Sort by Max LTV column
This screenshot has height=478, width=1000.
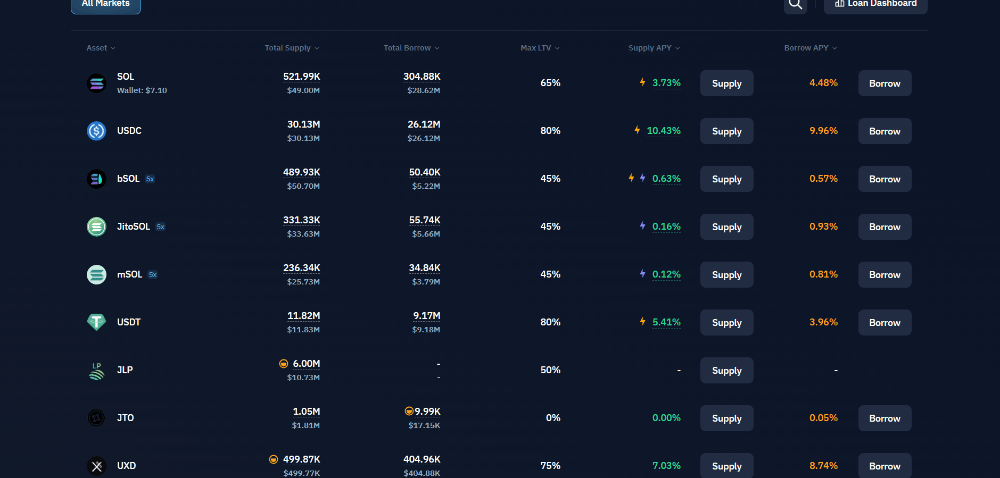point(540,48)
